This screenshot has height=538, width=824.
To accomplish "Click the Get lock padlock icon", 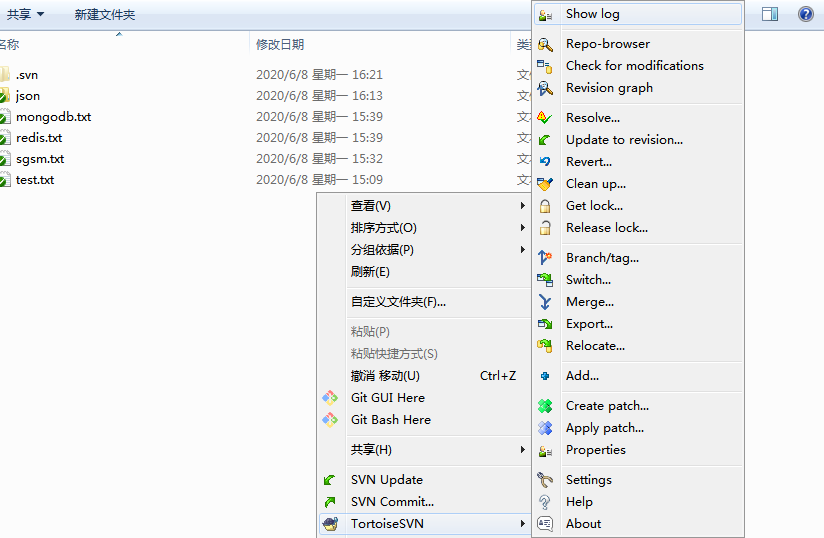I will [545, 206].
